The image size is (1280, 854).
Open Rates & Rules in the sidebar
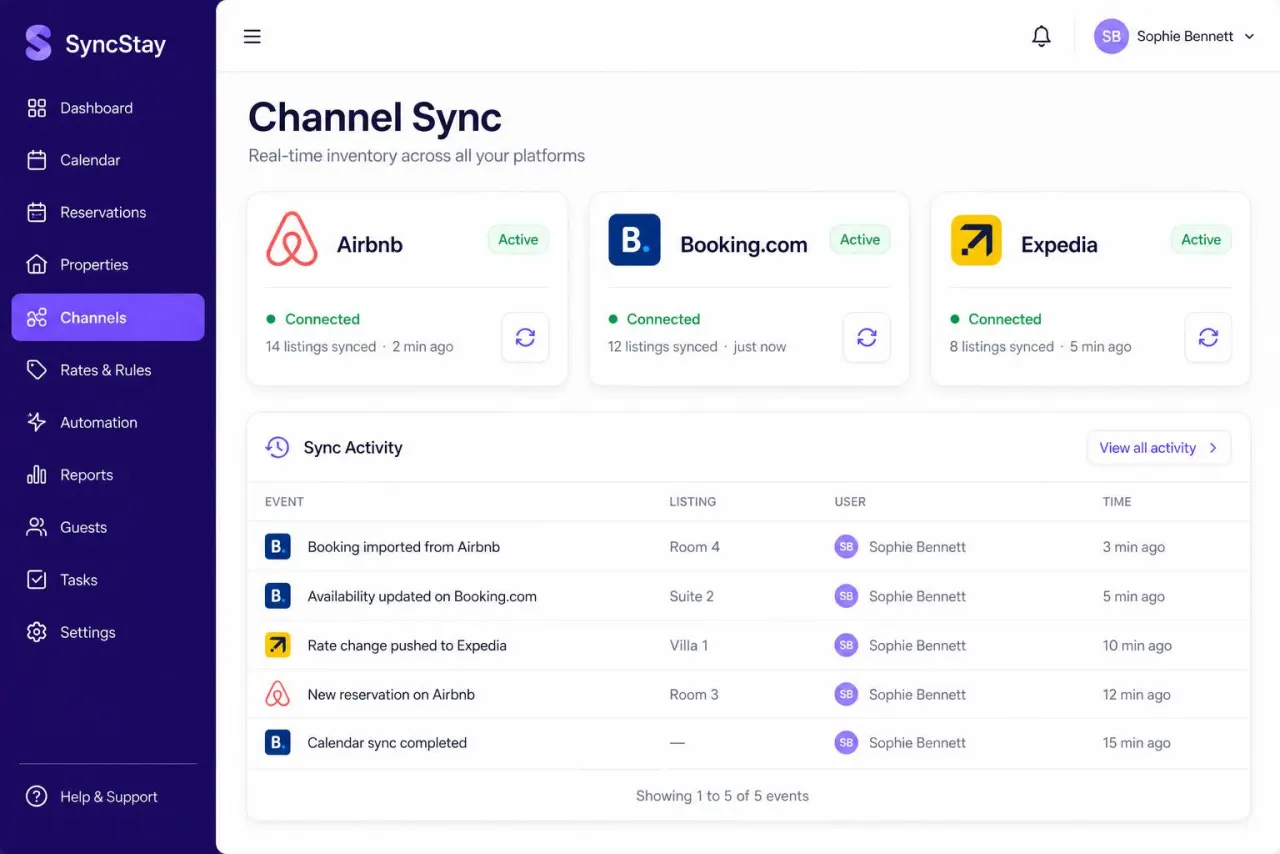pyautogui.click(x=108, y=370)
